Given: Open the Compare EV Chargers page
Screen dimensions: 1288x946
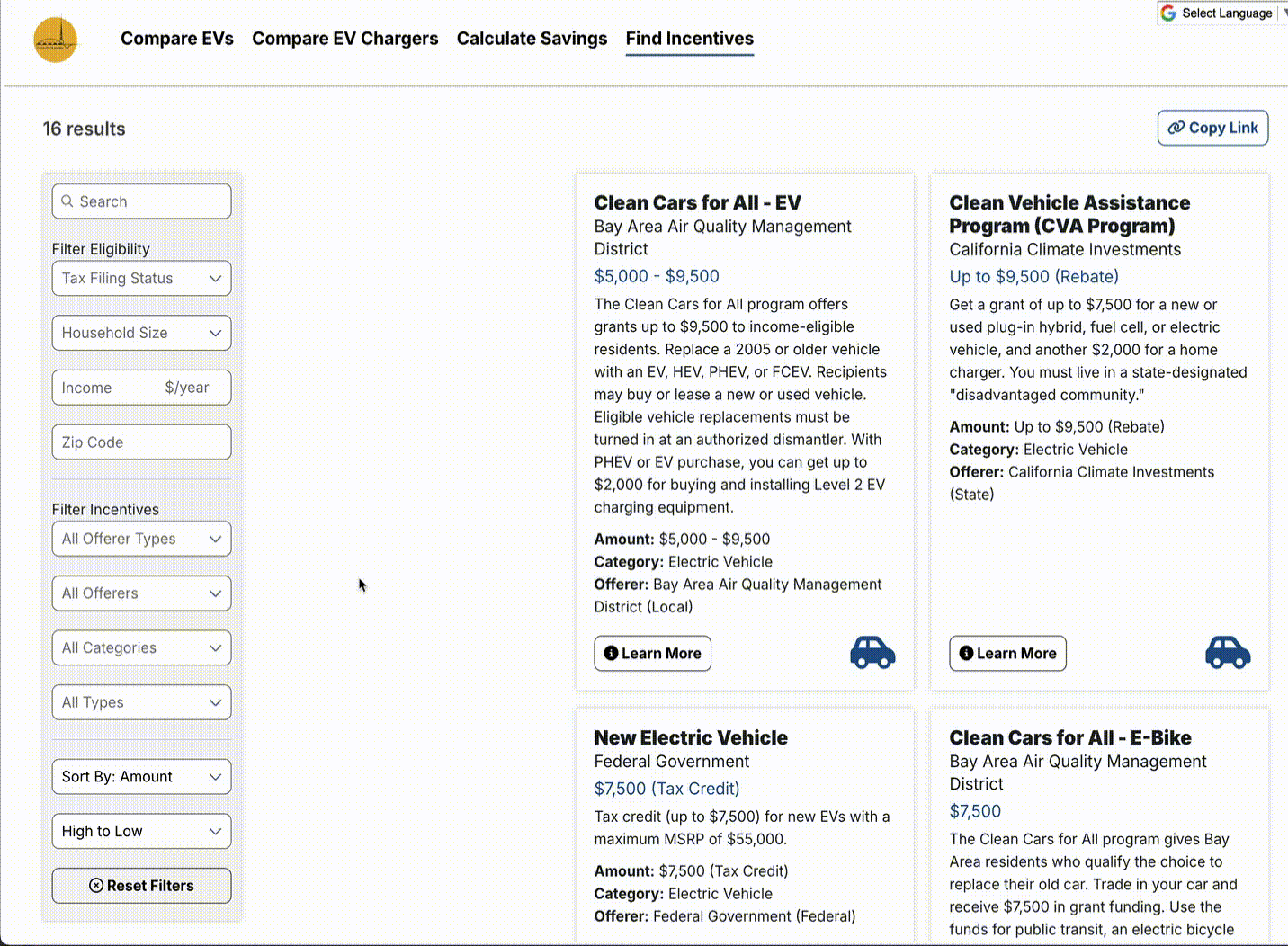Looking at the screenshot, I should coord(345,39).
